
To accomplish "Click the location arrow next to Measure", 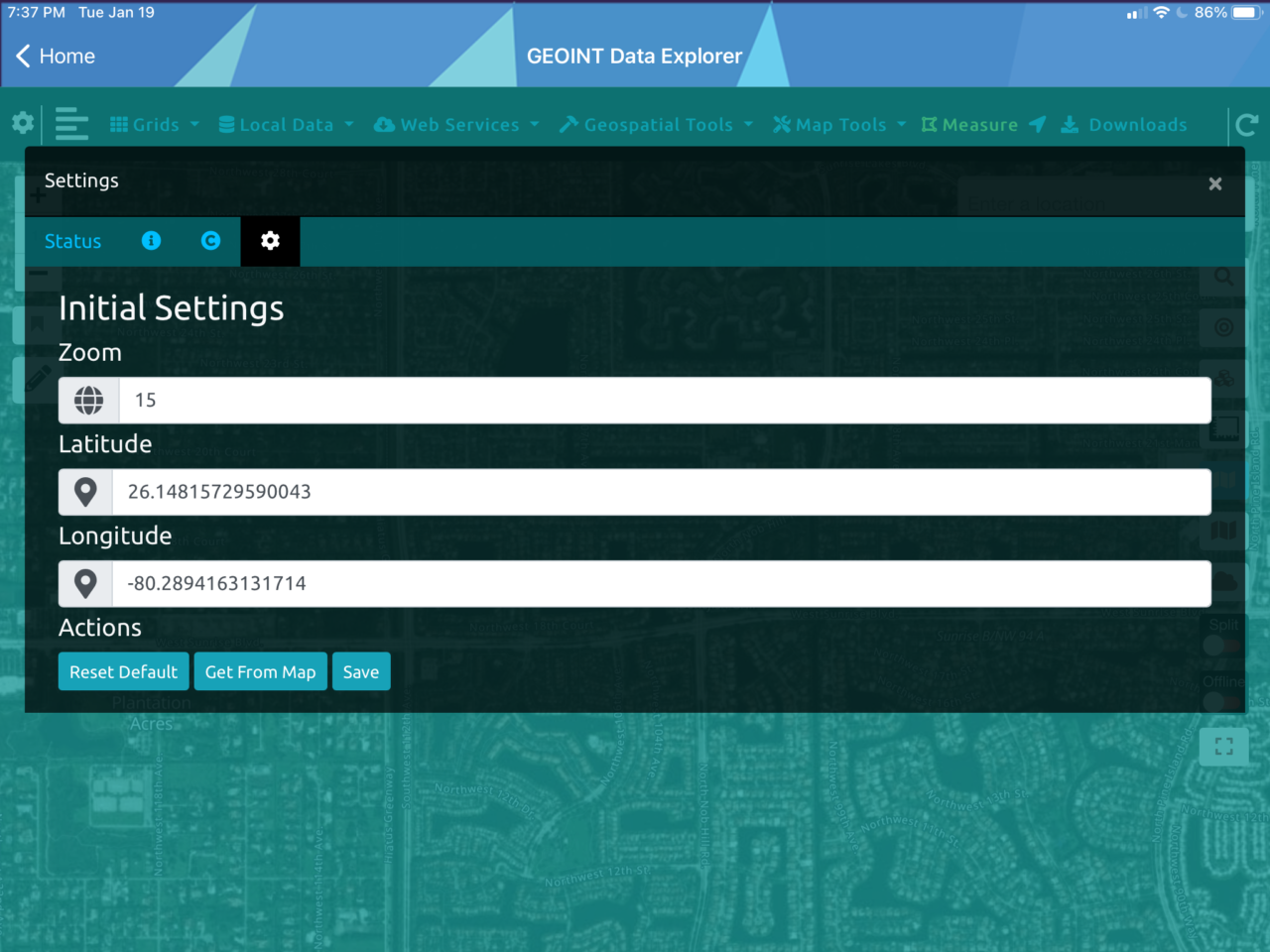I will tap(1038, 124).
